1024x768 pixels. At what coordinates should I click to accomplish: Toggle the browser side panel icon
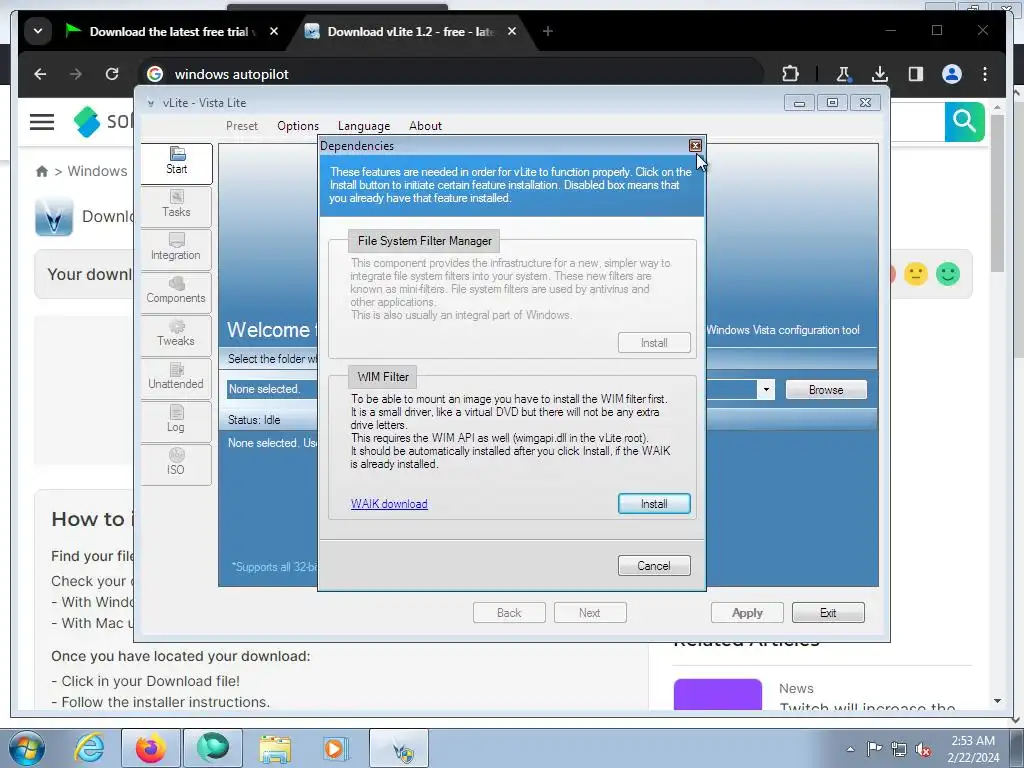tap(916, 74)
